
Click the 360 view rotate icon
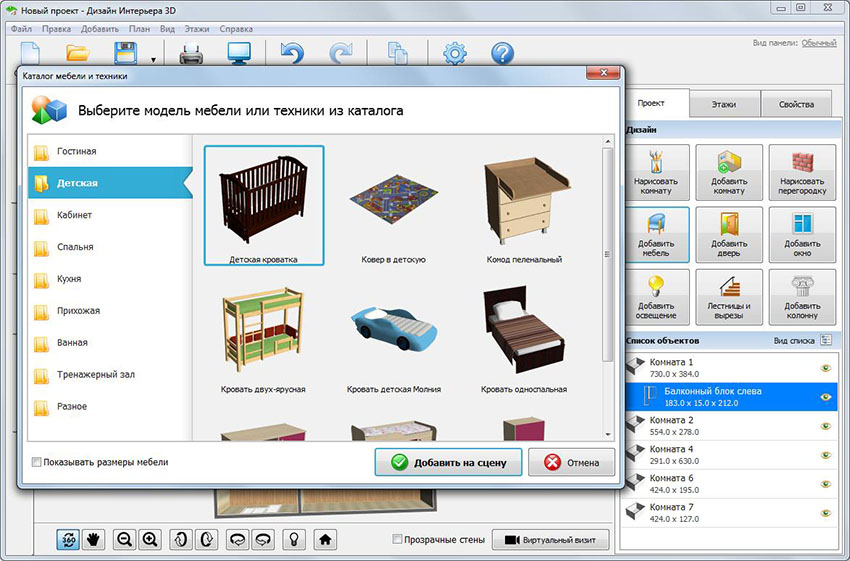click(69, 539)
